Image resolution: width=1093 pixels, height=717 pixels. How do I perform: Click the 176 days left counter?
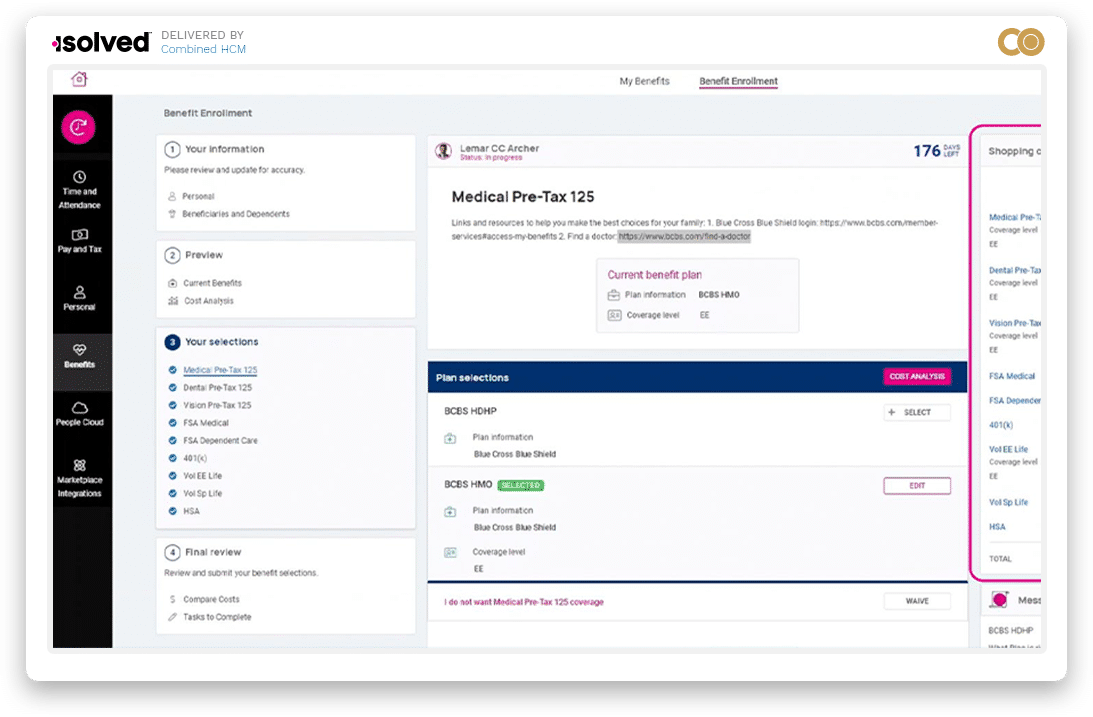(x=937, y=151)
